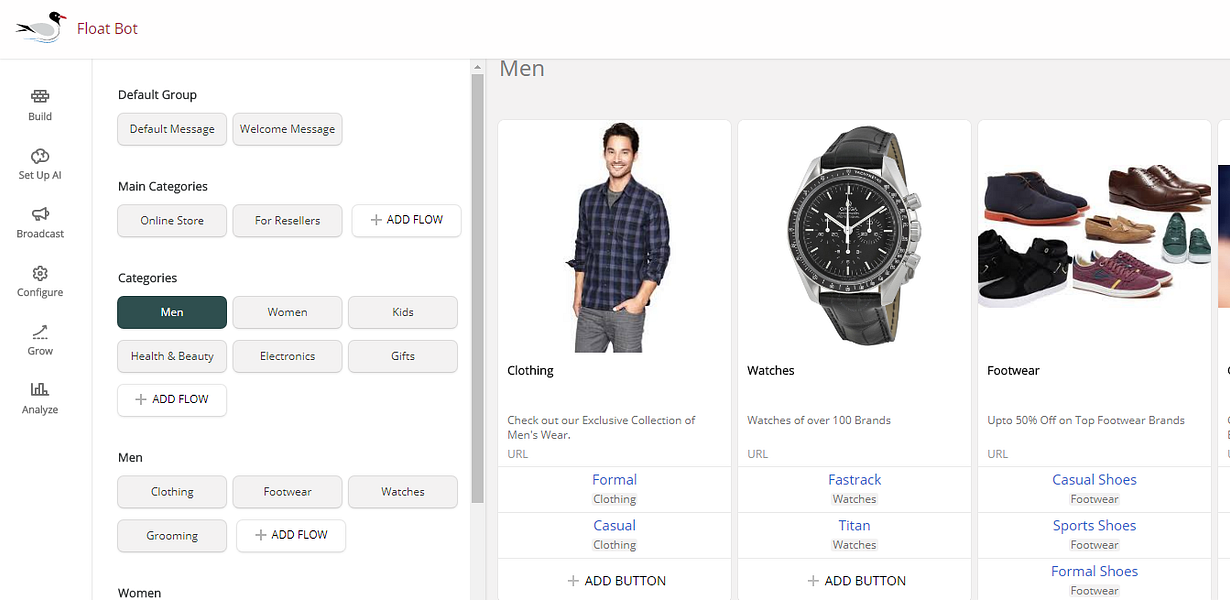Open the Broadcast megaphone icon
This screenshot has height=600, width=1230.
(40, 214)
